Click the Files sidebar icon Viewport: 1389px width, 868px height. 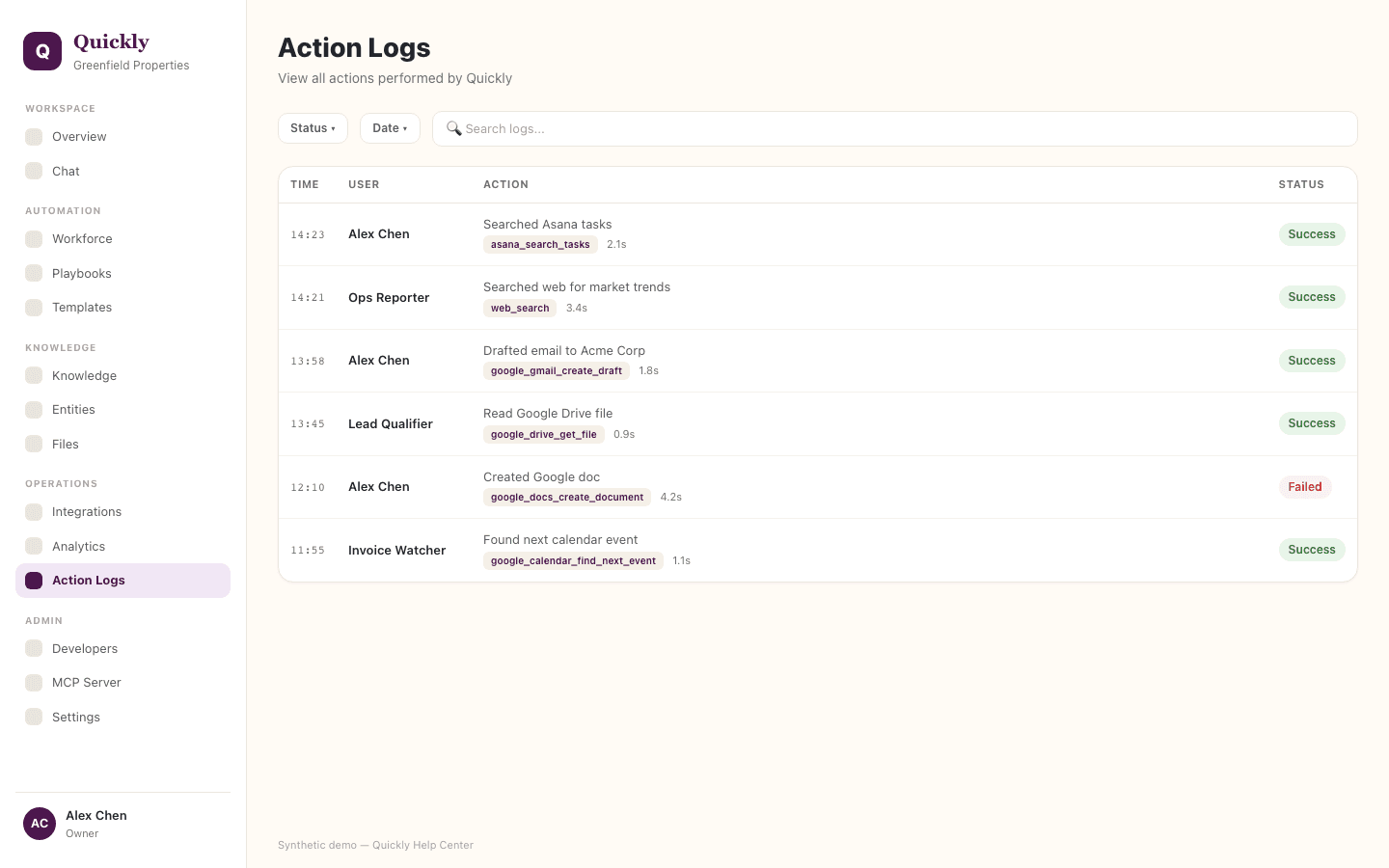point(34,444)
